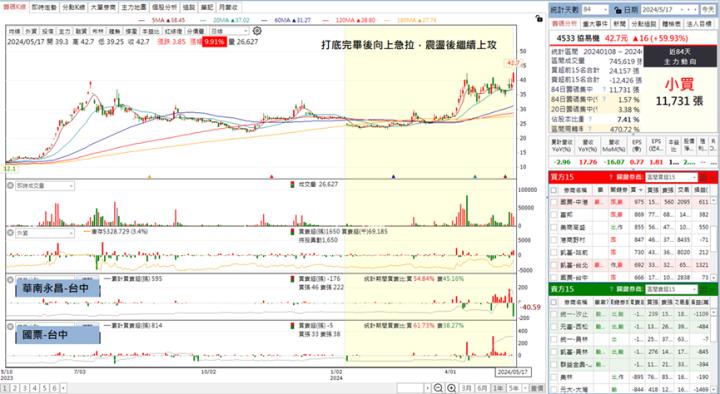Screen dimensions: 720x394
Task: Open the 日線 chart period dropdown
Action: pyautogui.click(x=229, y=31)
